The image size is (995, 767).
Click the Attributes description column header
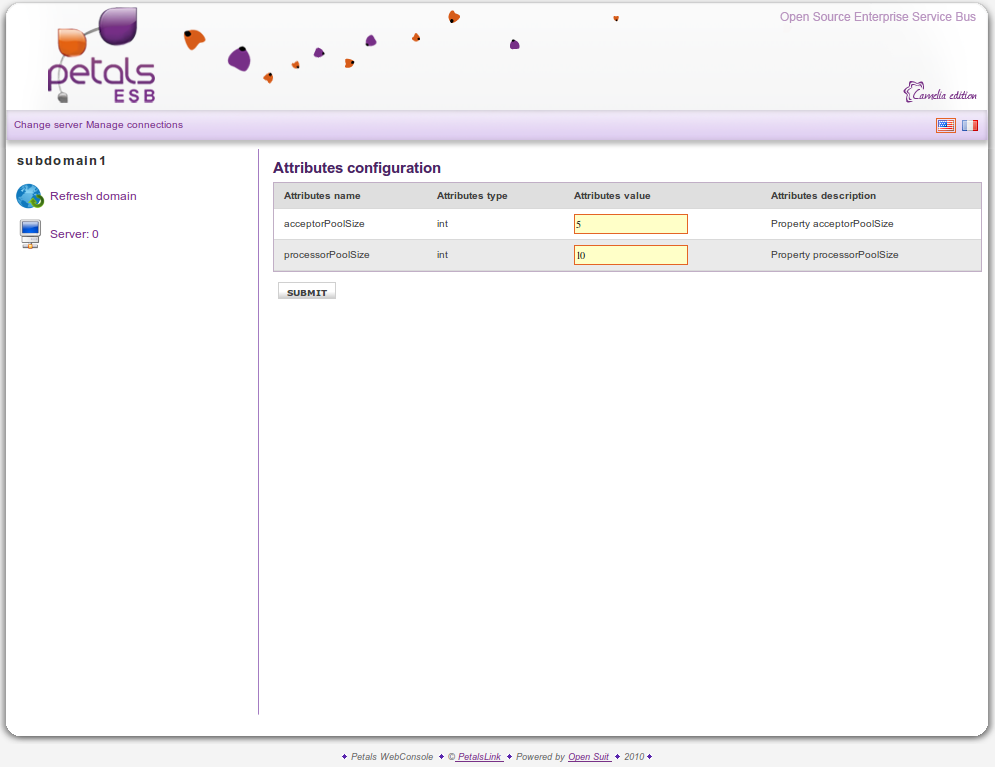coord(823,196)
